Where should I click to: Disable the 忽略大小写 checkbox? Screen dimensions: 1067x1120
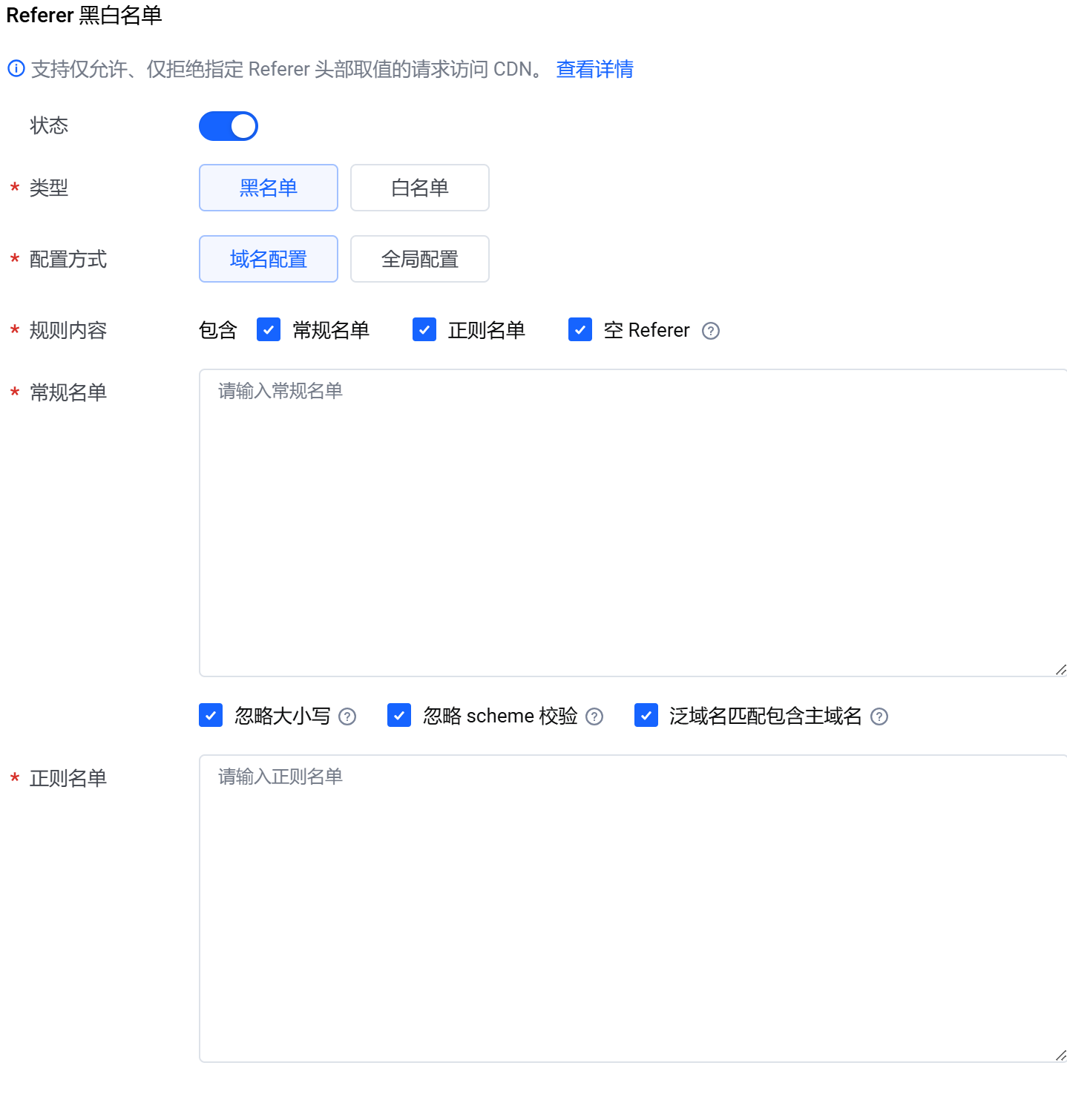click(211, 715)
